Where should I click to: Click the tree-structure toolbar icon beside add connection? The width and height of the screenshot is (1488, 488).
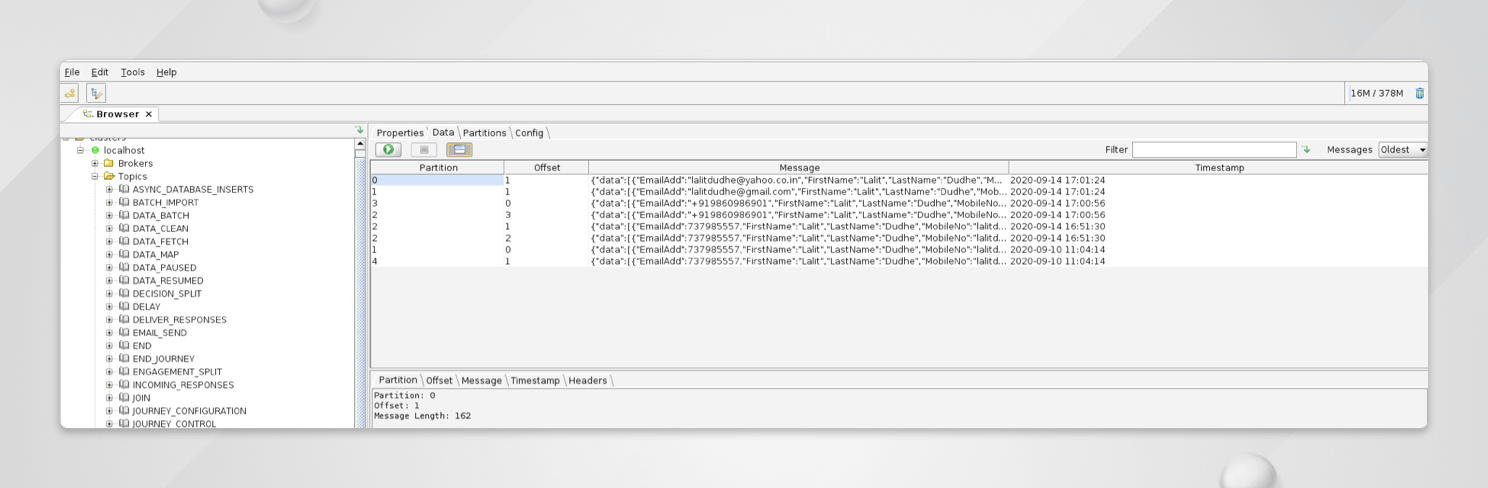(96, 93)
